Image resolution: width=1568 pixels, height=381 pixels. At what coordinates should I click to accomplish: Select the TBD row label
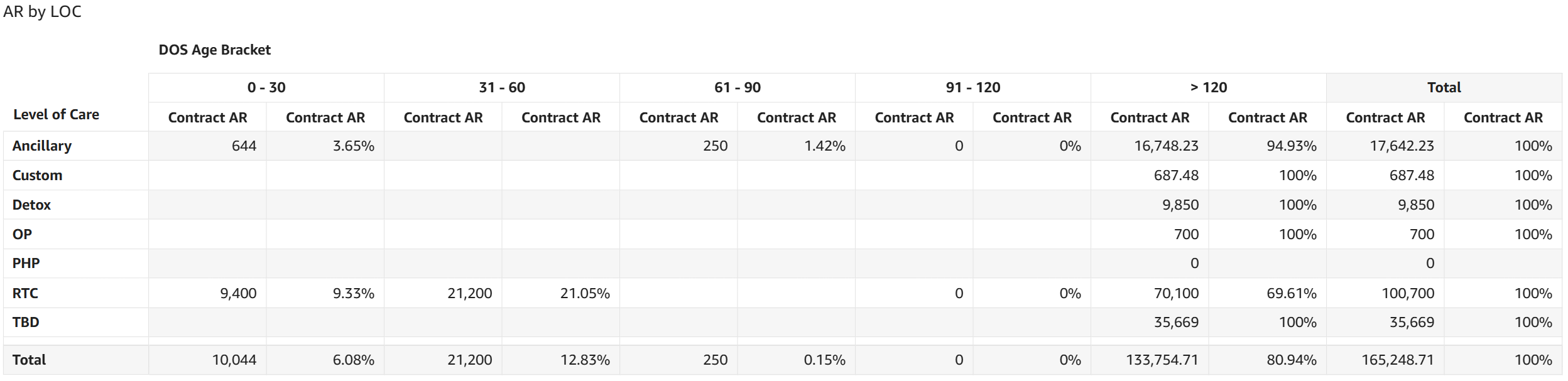pyautogui.click(x=26, y=323)
